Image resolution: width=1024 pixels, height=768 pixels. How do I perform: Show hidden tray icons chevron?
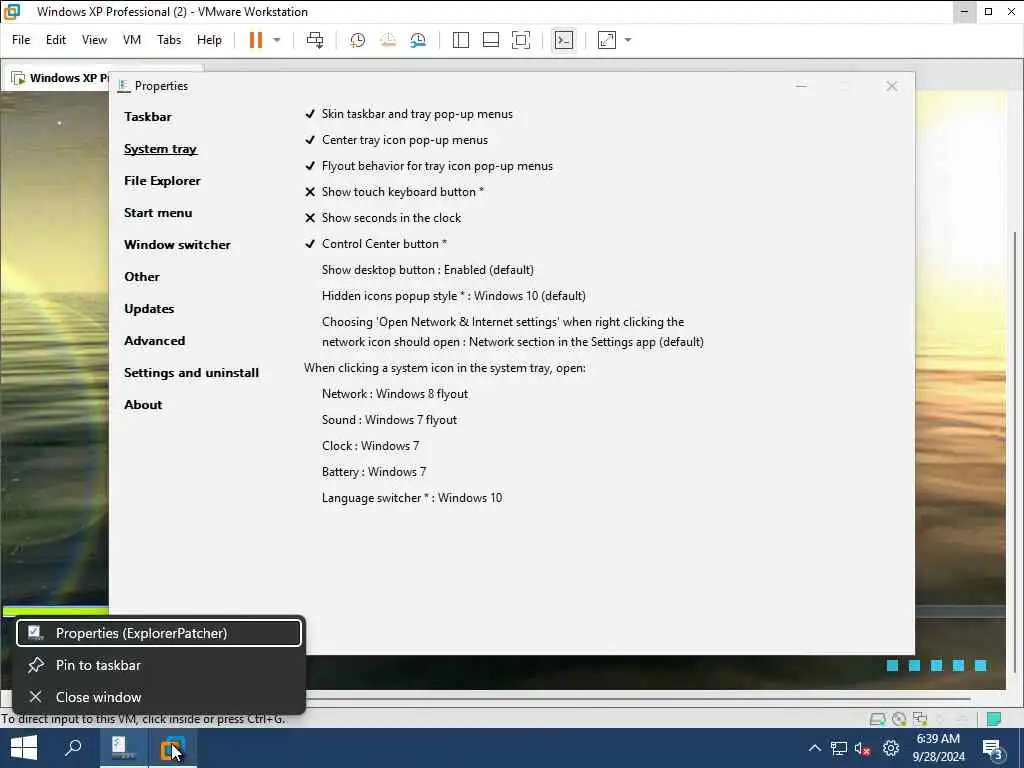pos(814,748)
